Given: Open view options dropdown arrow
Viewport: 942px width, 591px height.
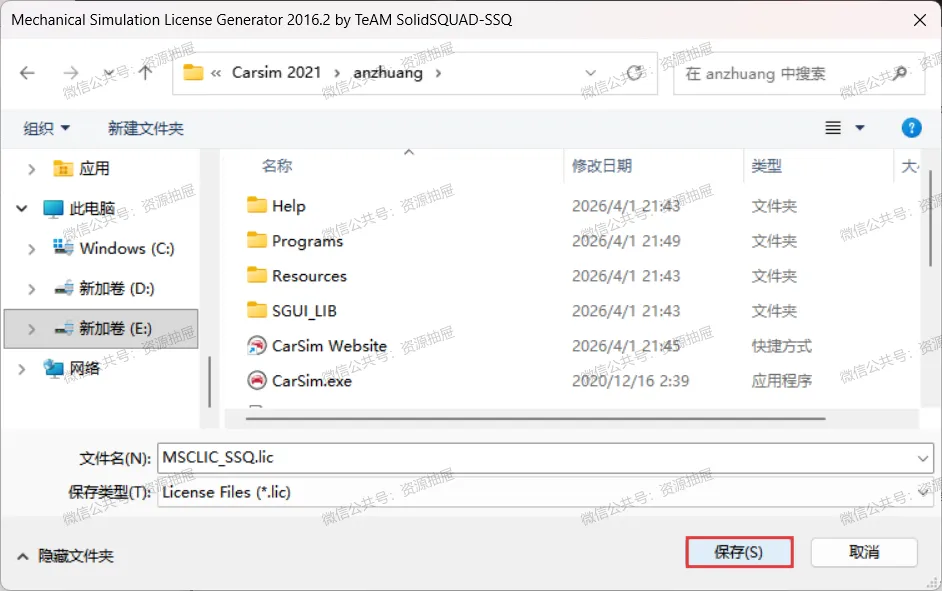Looking at the screenshot, I should click(x=860, y=128).
